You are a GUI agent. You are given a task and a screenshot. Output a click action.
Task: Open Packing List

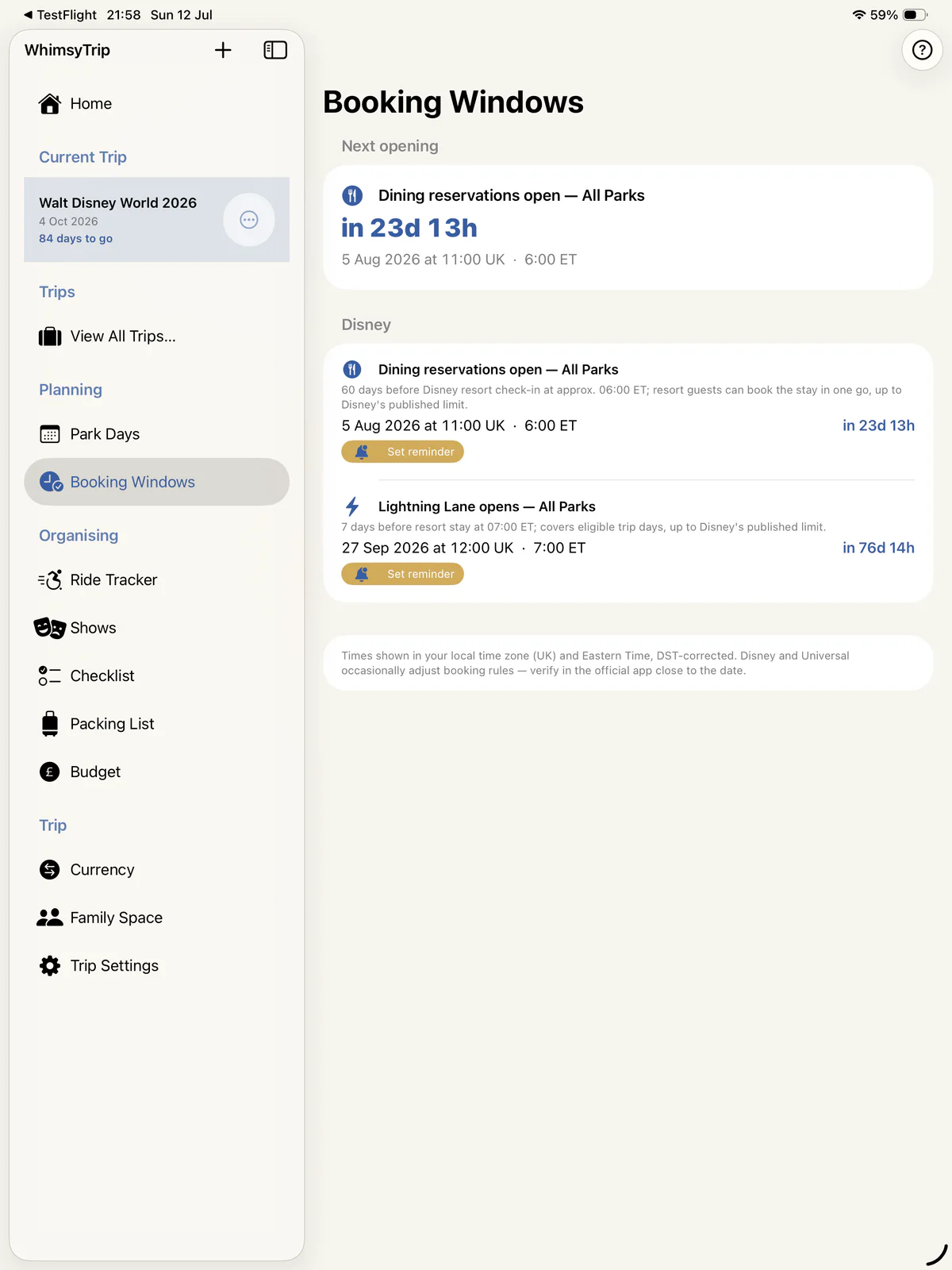(x=157, y=724)
